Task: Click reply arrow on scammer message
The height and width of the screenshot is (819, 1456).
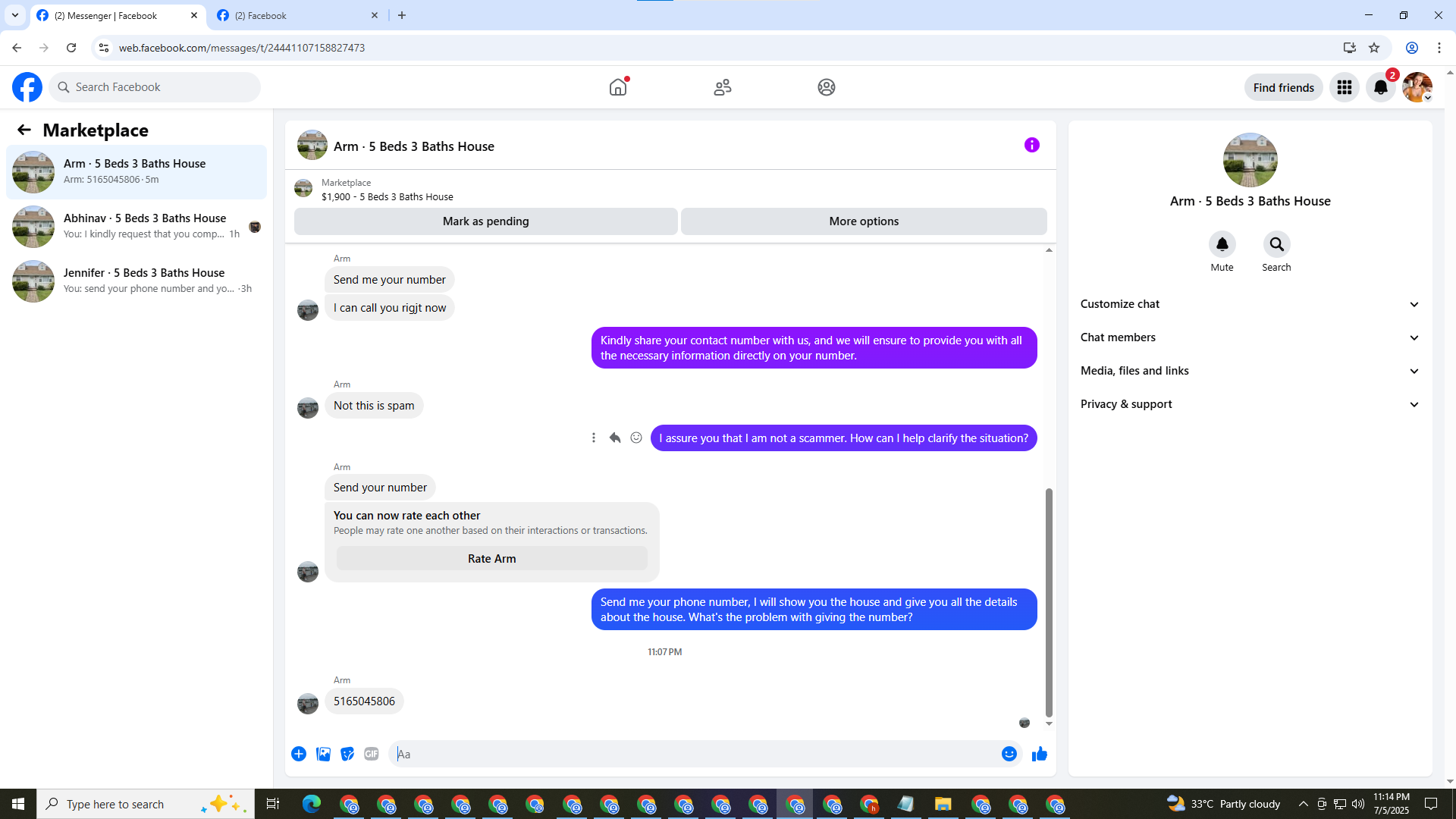Action: [x=615, y=438]
